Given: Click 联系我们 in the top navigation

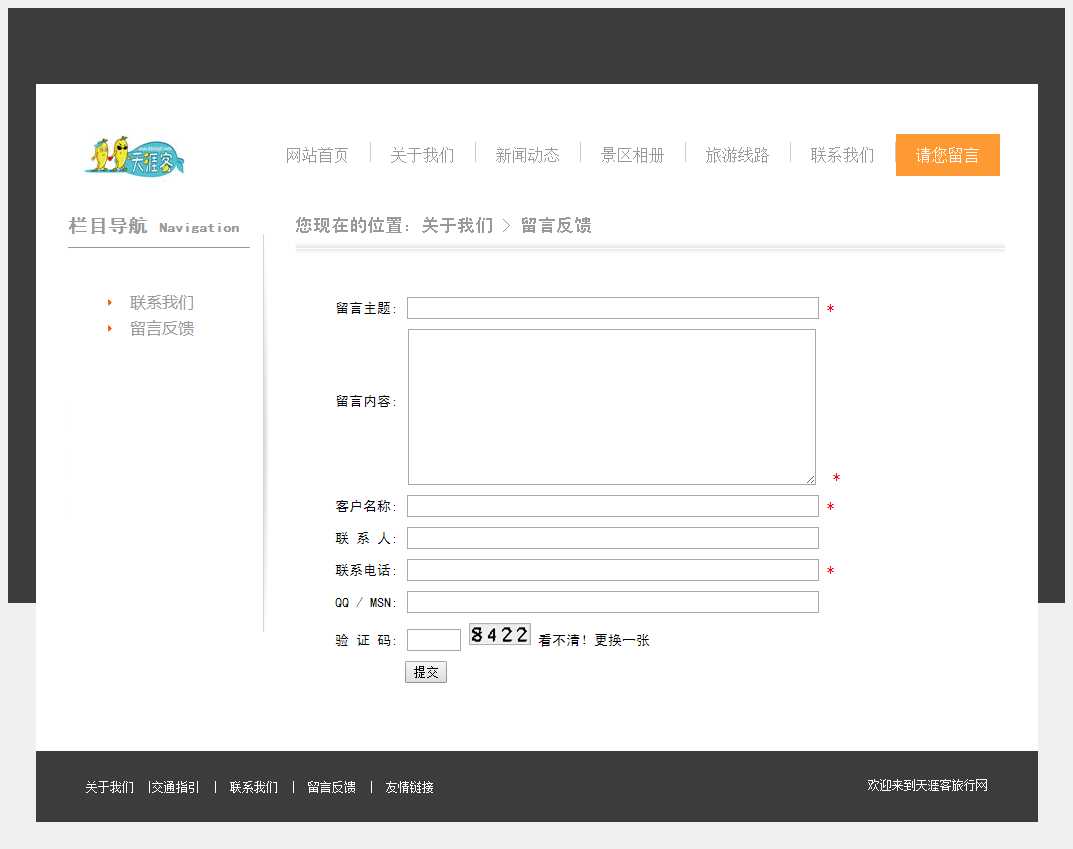Looking at the screenshot, I should click(842, 155).
